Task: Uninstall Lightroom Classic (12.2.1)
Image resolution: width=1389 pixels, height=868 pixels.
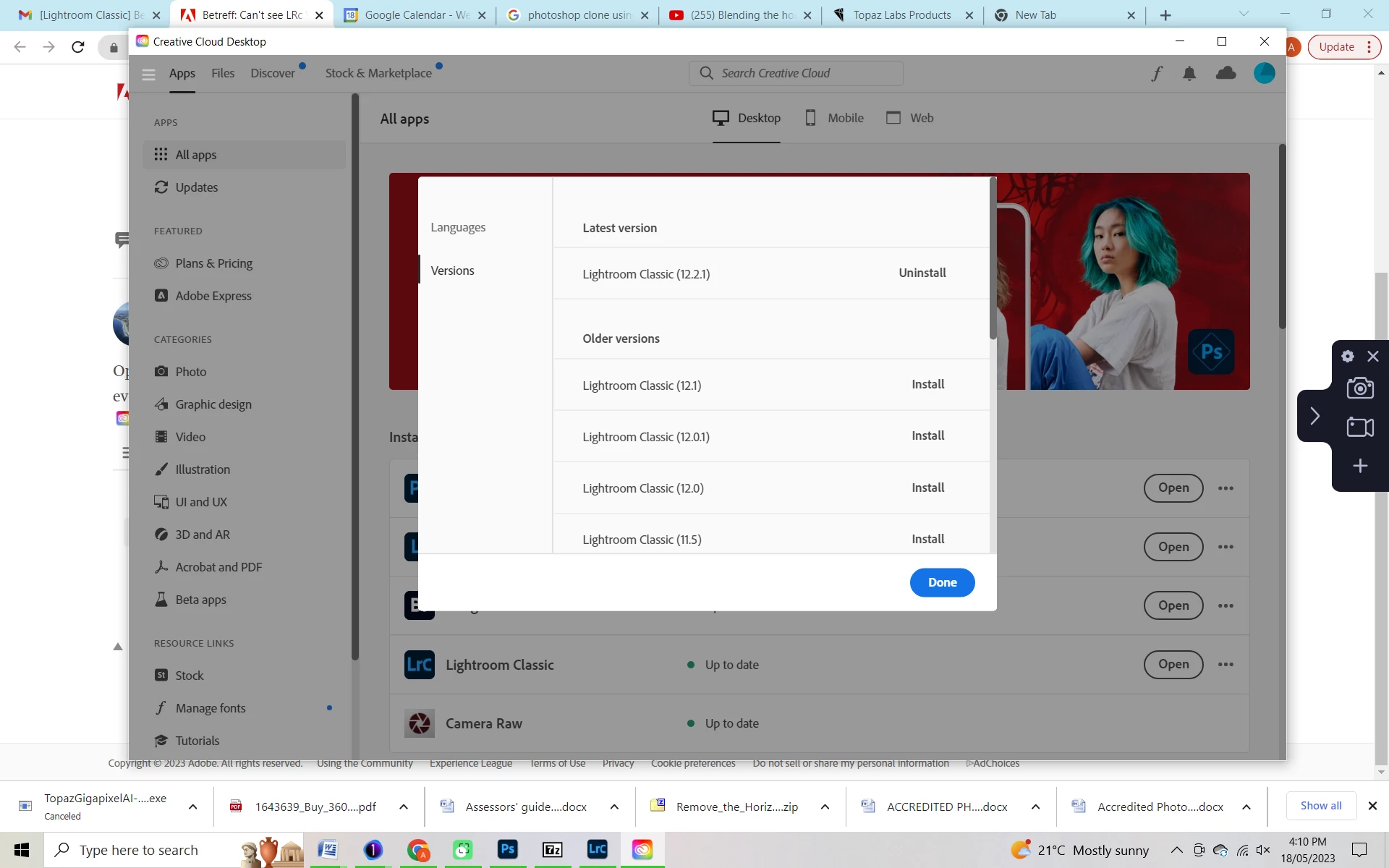Action: click(x=922, y=273)
